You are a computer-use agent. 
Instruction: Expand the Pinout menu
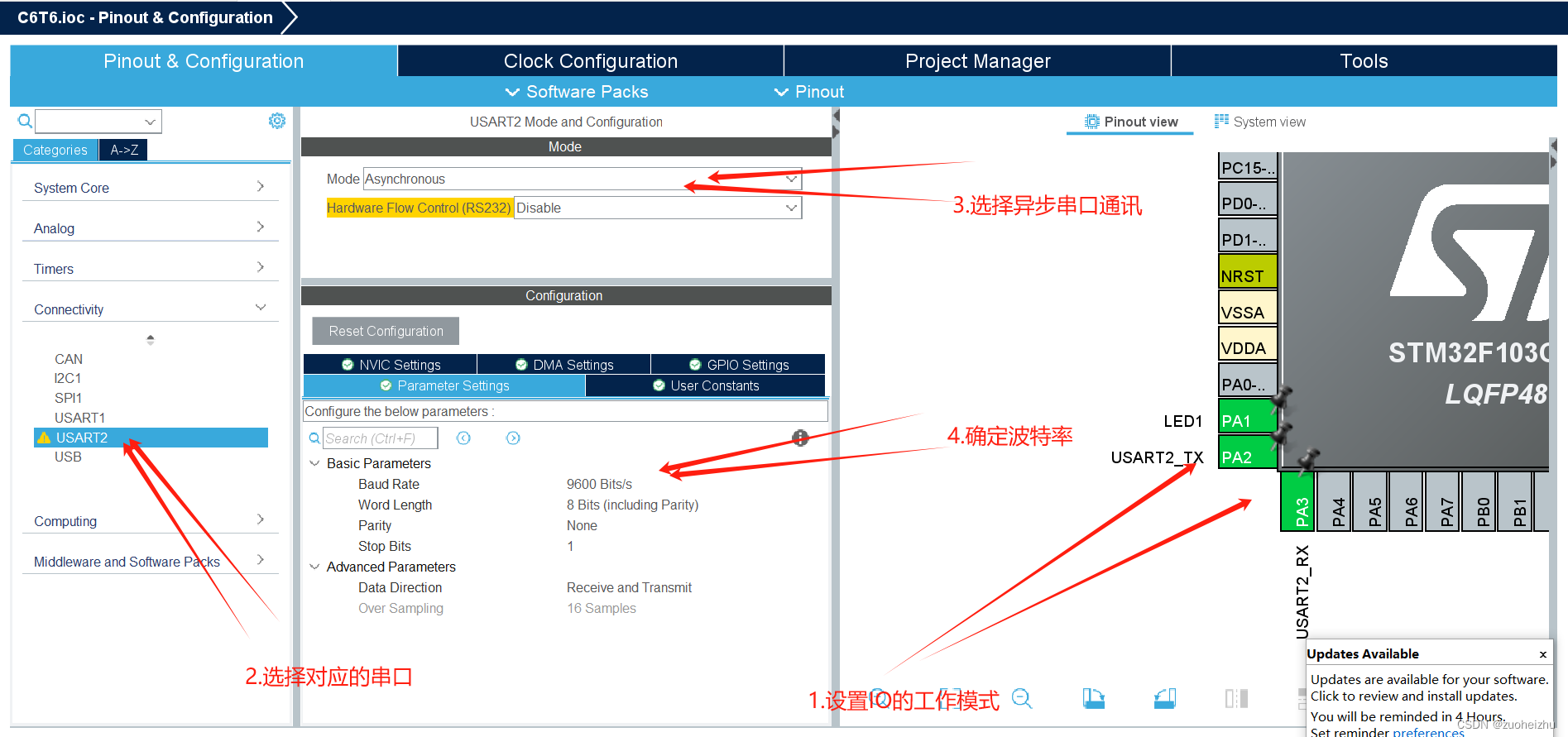[x=809, y=92]
